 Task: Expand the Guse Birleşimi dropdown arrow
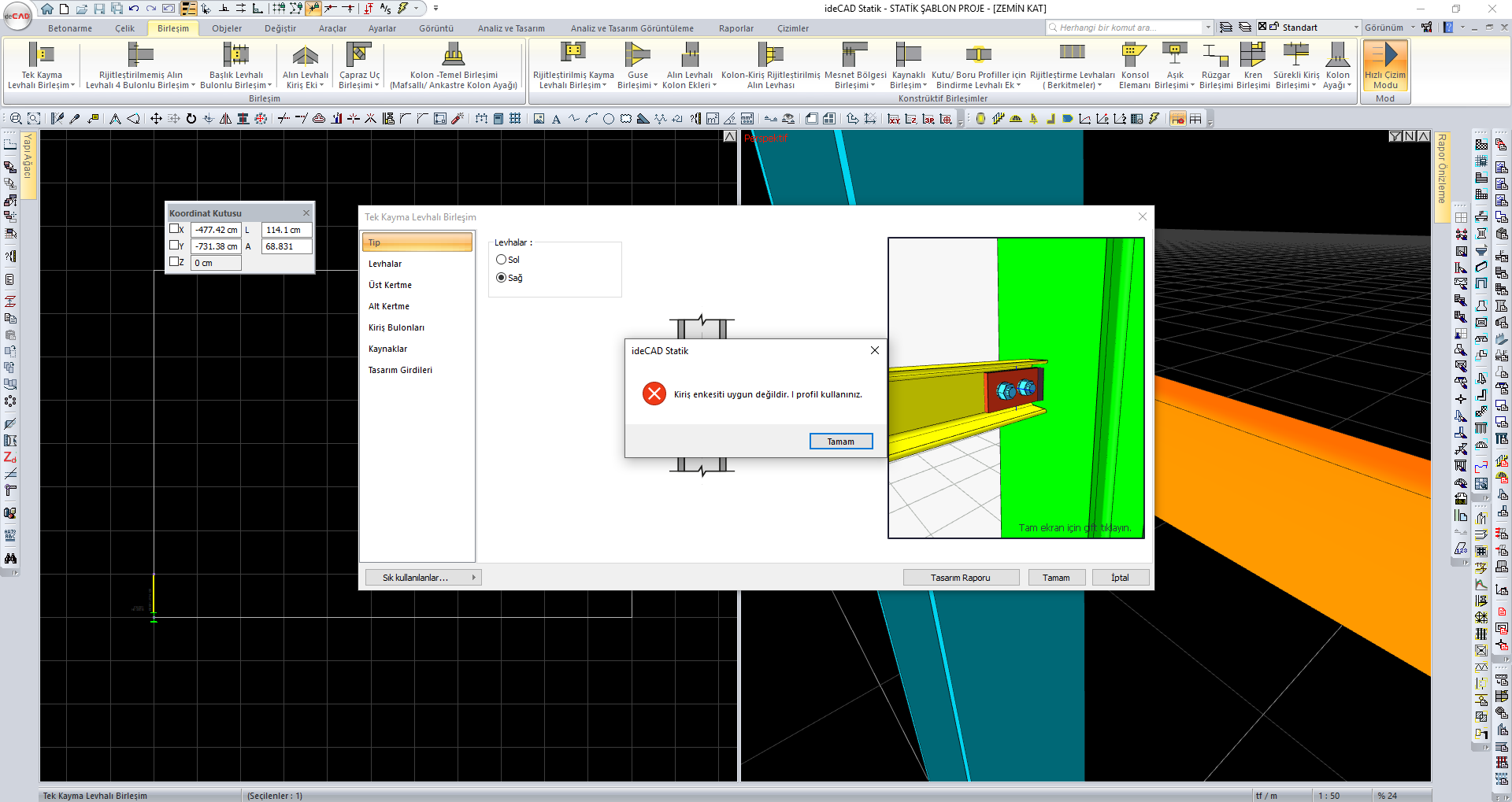[x=655, y=86]
